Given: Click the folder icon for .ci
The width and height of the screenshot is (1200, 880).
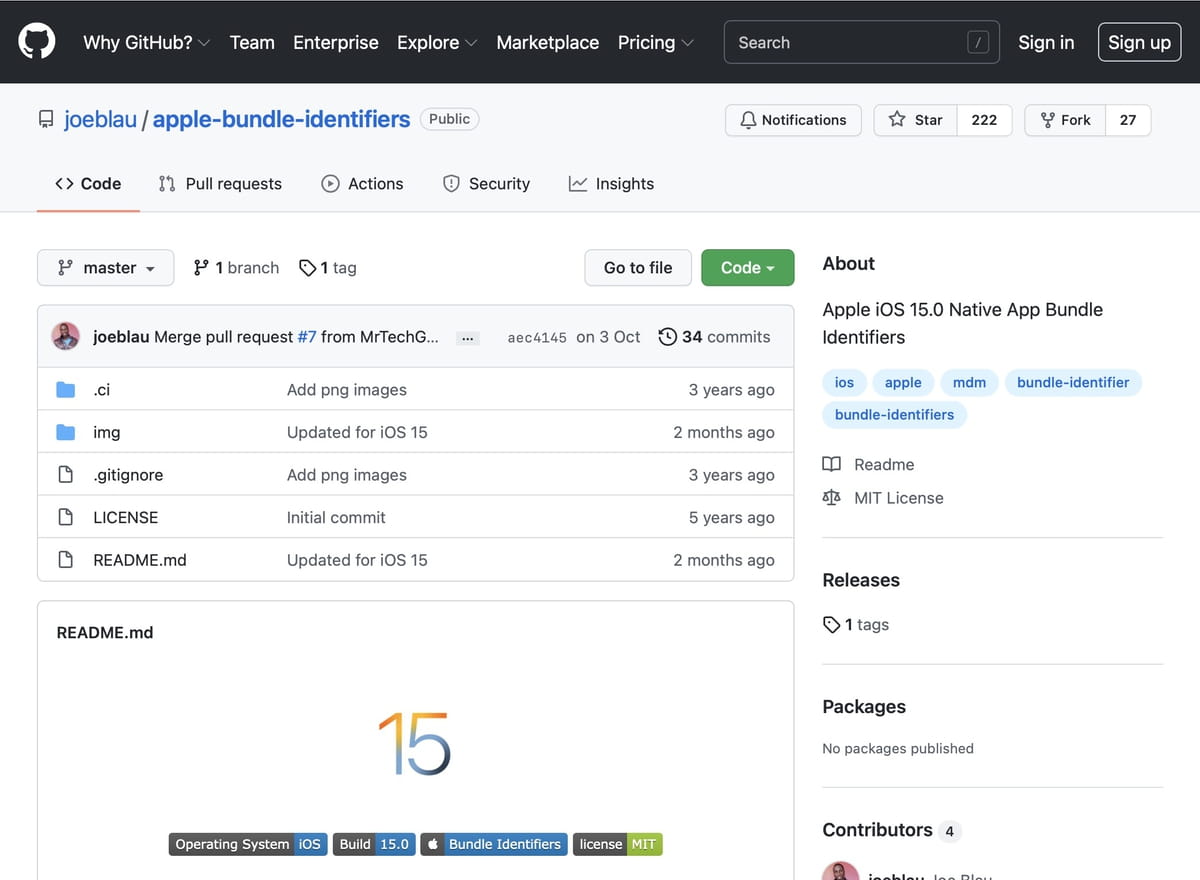Looking at the screenshot, I should pos(66,390).
